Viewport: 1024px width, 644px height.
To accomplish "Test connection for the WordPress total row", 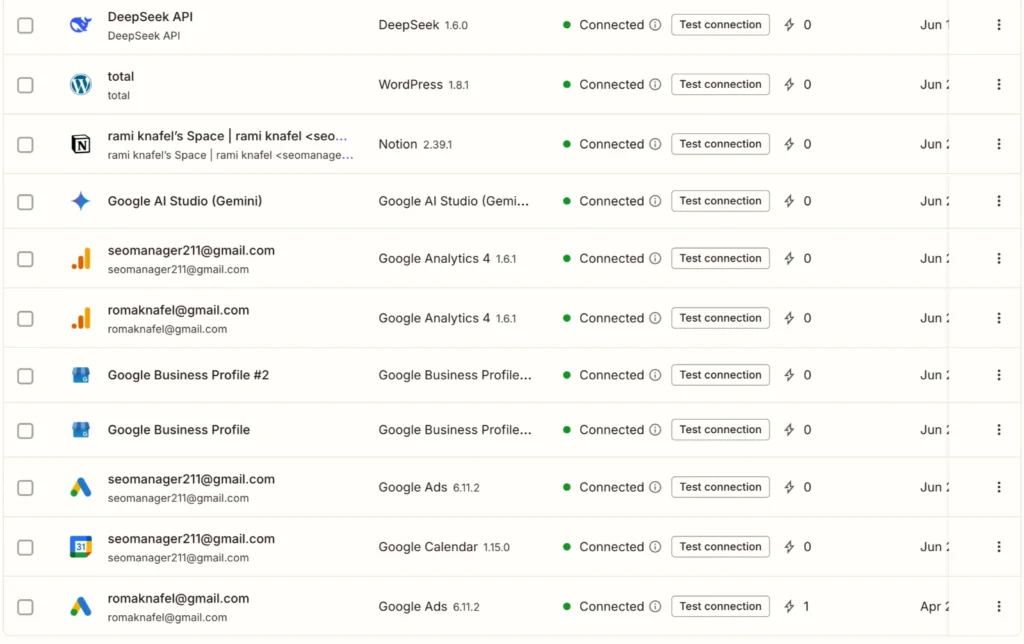I will (x=720, y=84).
